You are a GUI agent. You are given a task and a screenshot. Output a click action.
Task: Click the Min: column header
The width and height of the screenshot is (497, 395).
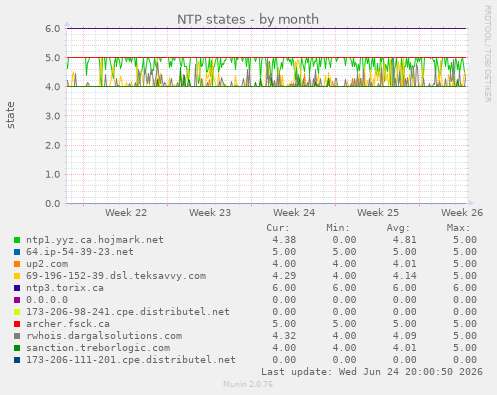pos(338,228)
